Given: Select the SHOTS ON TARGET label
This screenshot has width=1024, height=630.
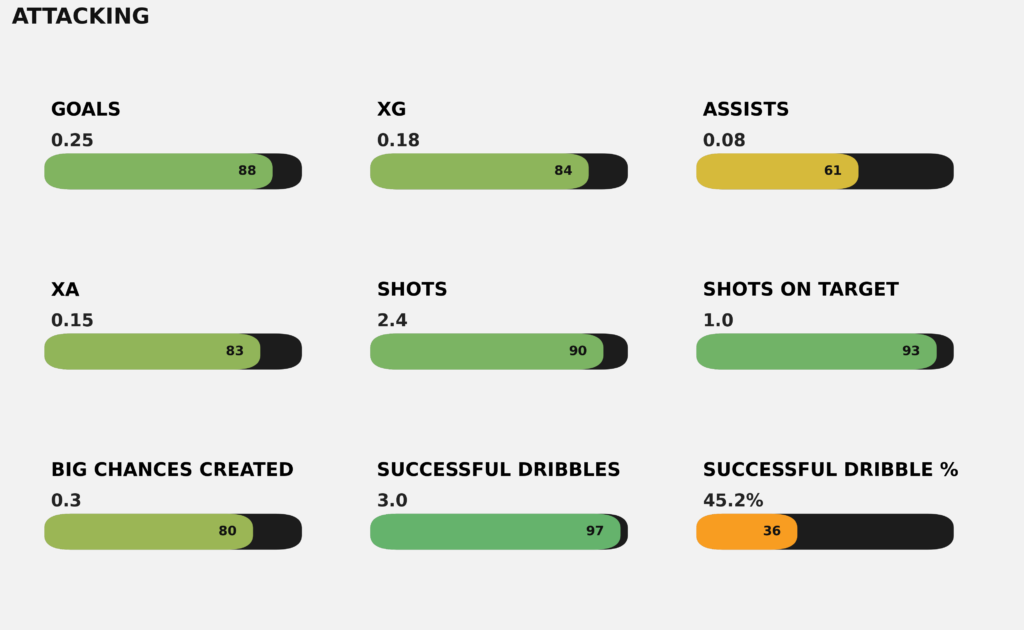Looking at the screenshot, I should [801, 290].
